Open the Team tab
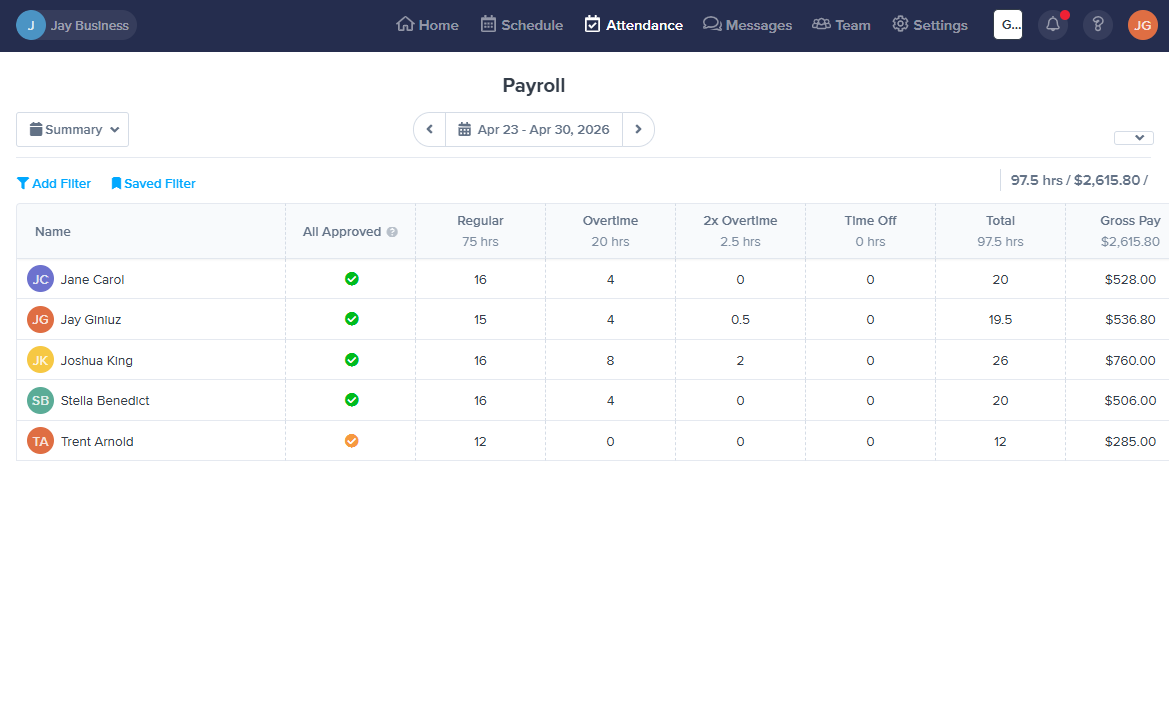1169x716 pixels. coord(842,25)
